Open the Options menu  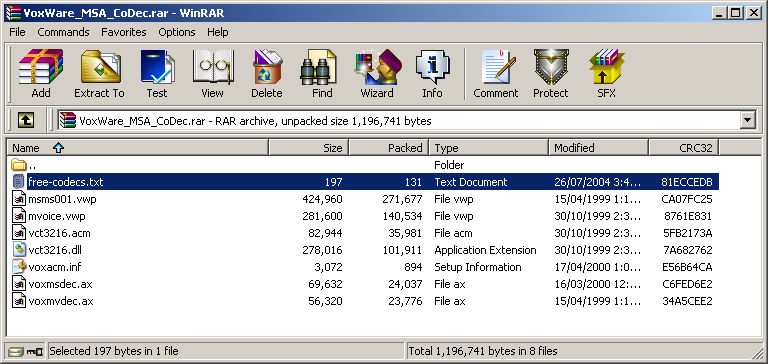click(x=176, y=32)
